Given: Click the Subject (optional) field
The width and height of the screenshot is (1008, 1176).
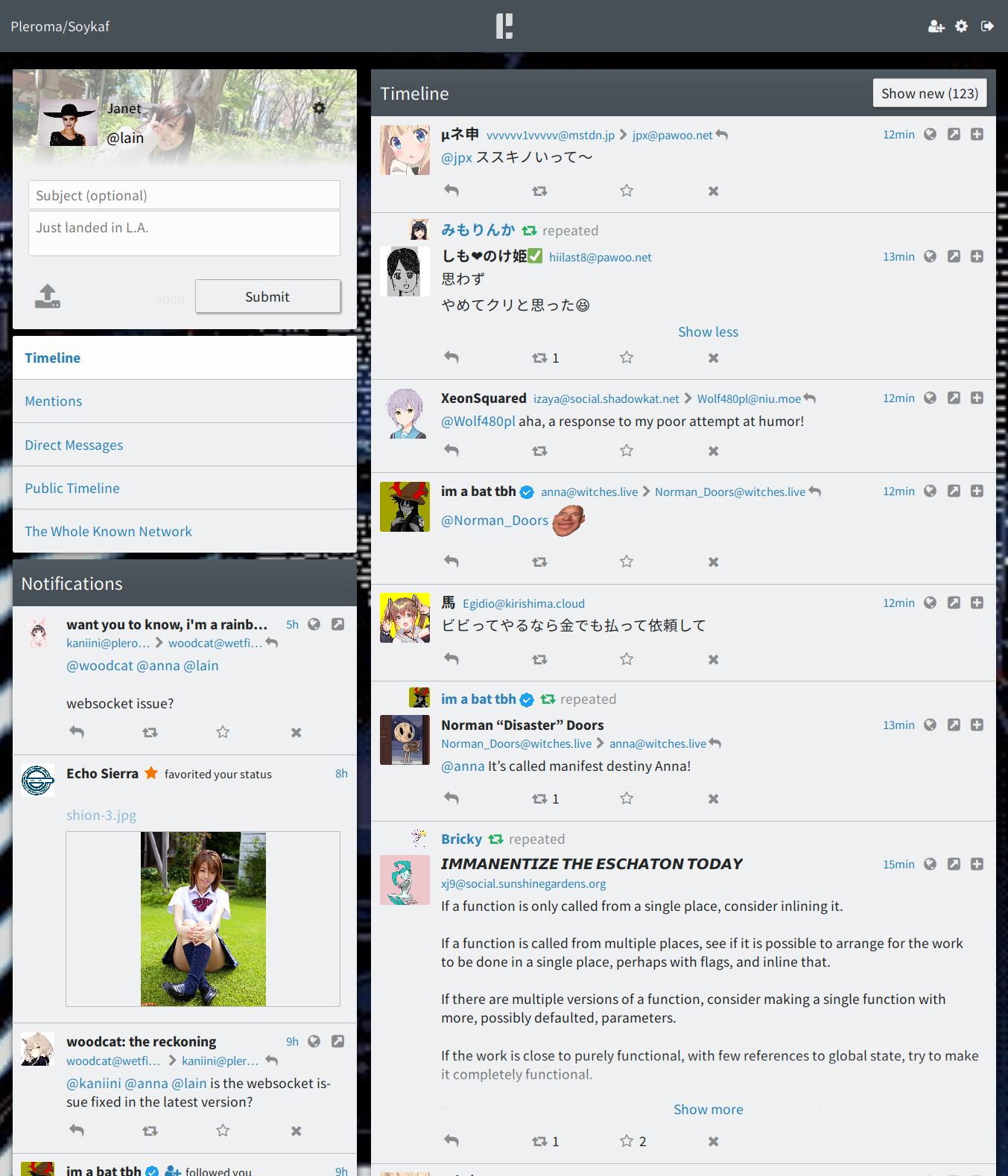Looking at the screenshot, I should [184, 195].
